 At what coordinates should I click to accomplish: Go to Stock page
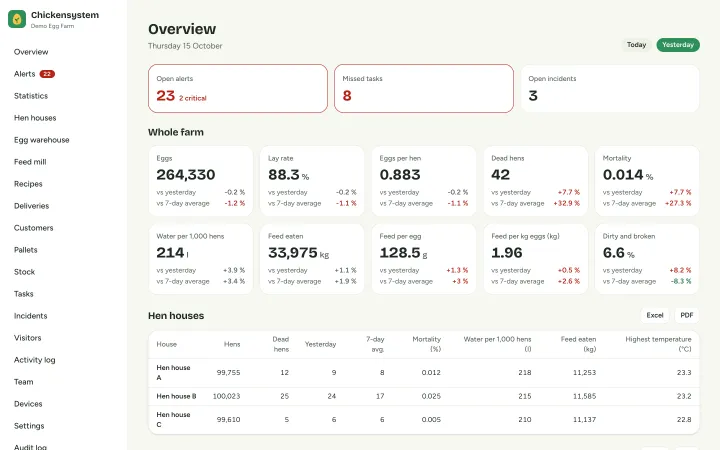(x=24, y=272)
